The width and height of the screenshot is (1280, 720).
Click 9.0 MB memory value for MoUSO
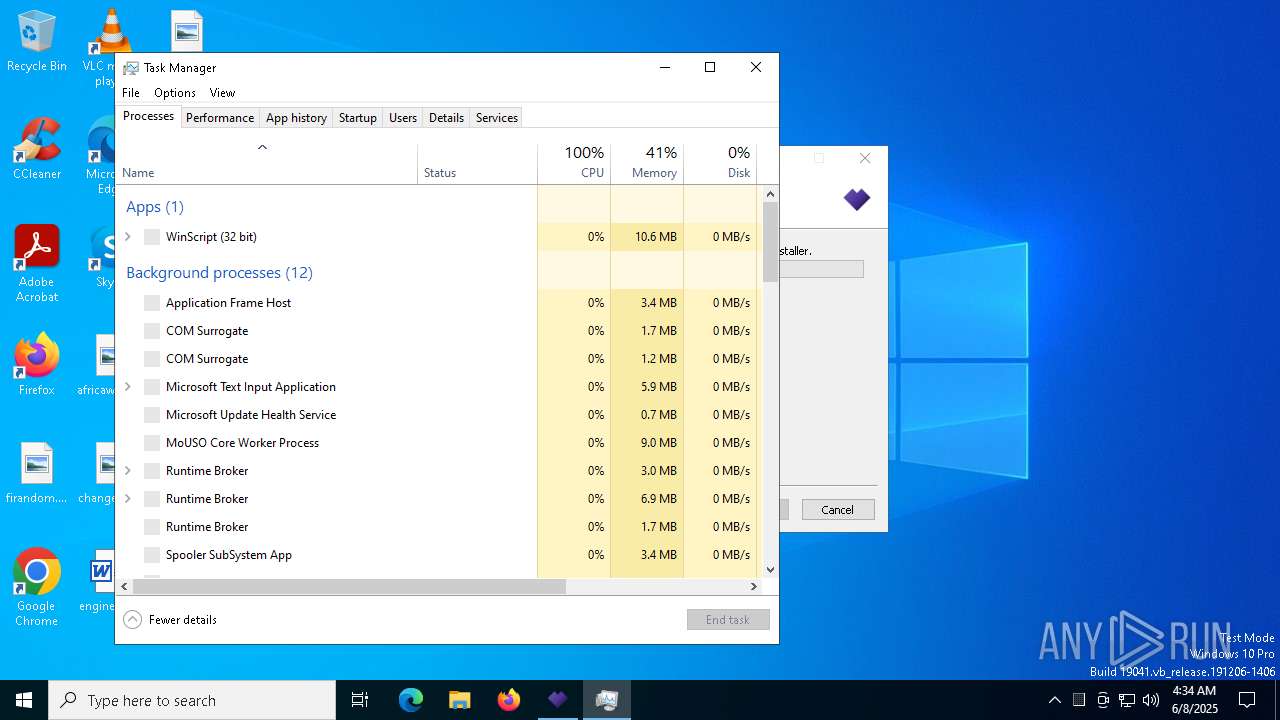coord(659,443)
